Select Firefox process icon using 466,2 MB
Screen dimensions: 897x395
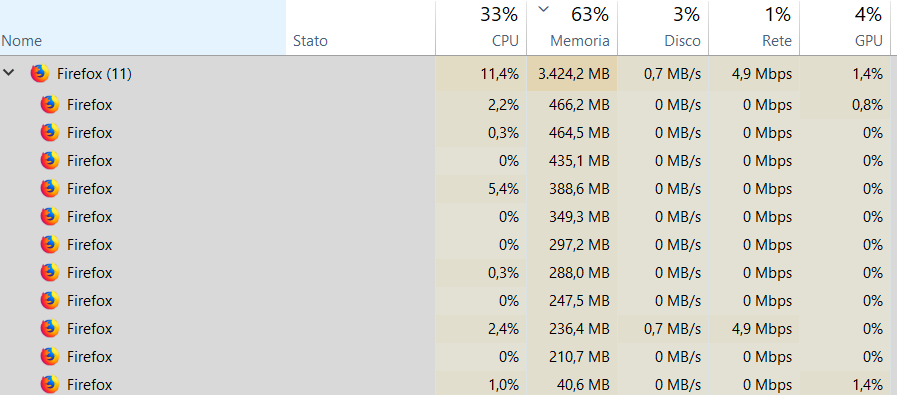(50, 105)
